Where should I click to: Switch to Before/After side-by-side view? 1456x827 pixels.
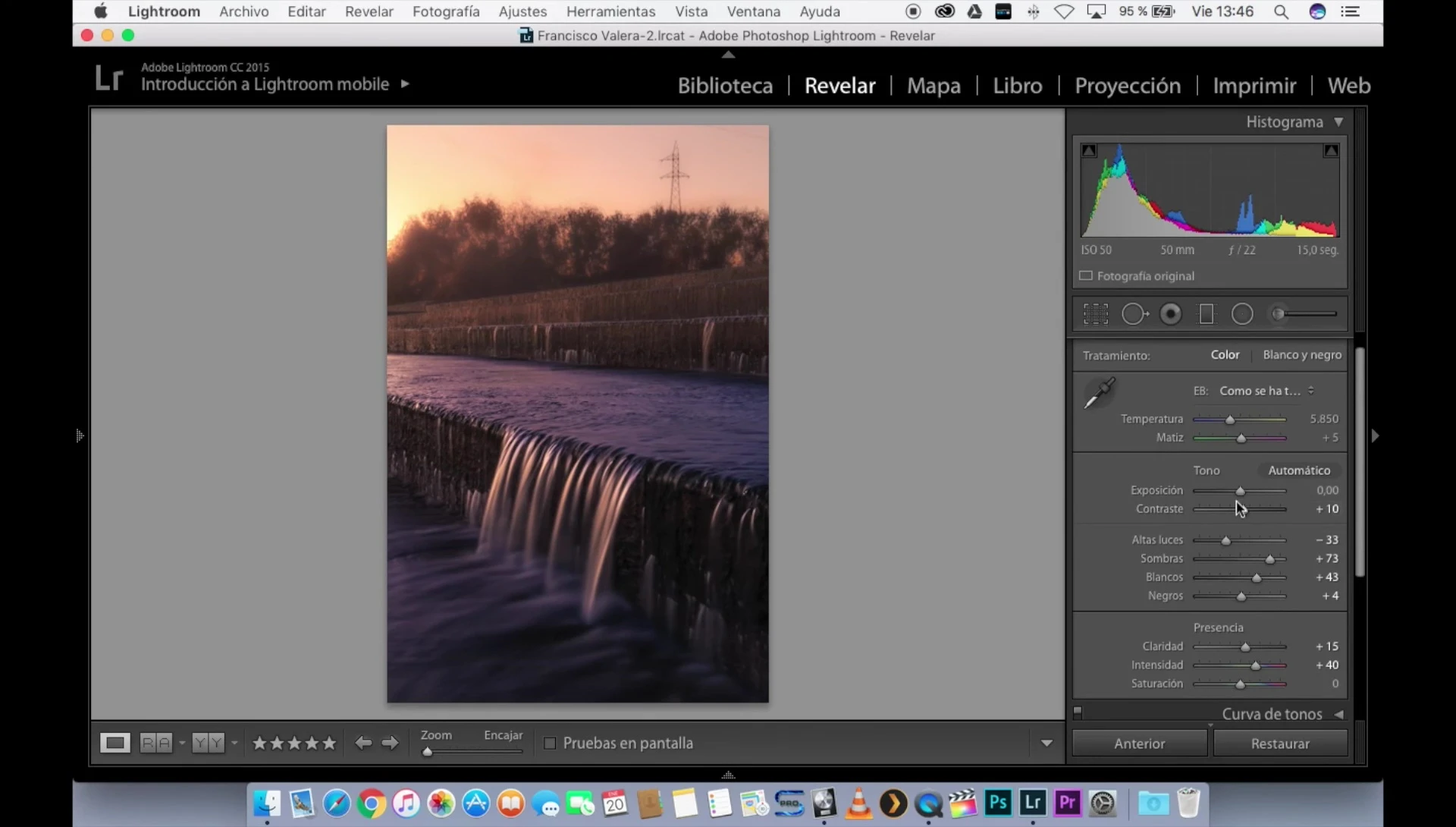coord(156,743)
